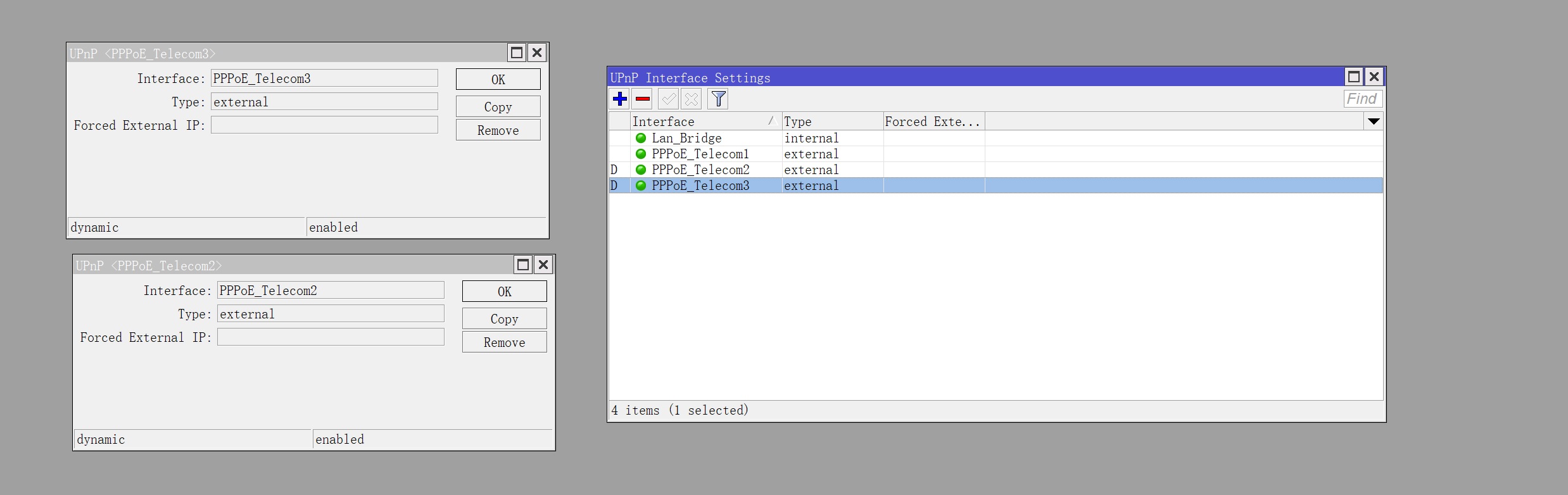Click Interface field in PPPoE_Telecom3 dialog
Viewport: 1568px width, 495px height.
coord(324,78)
